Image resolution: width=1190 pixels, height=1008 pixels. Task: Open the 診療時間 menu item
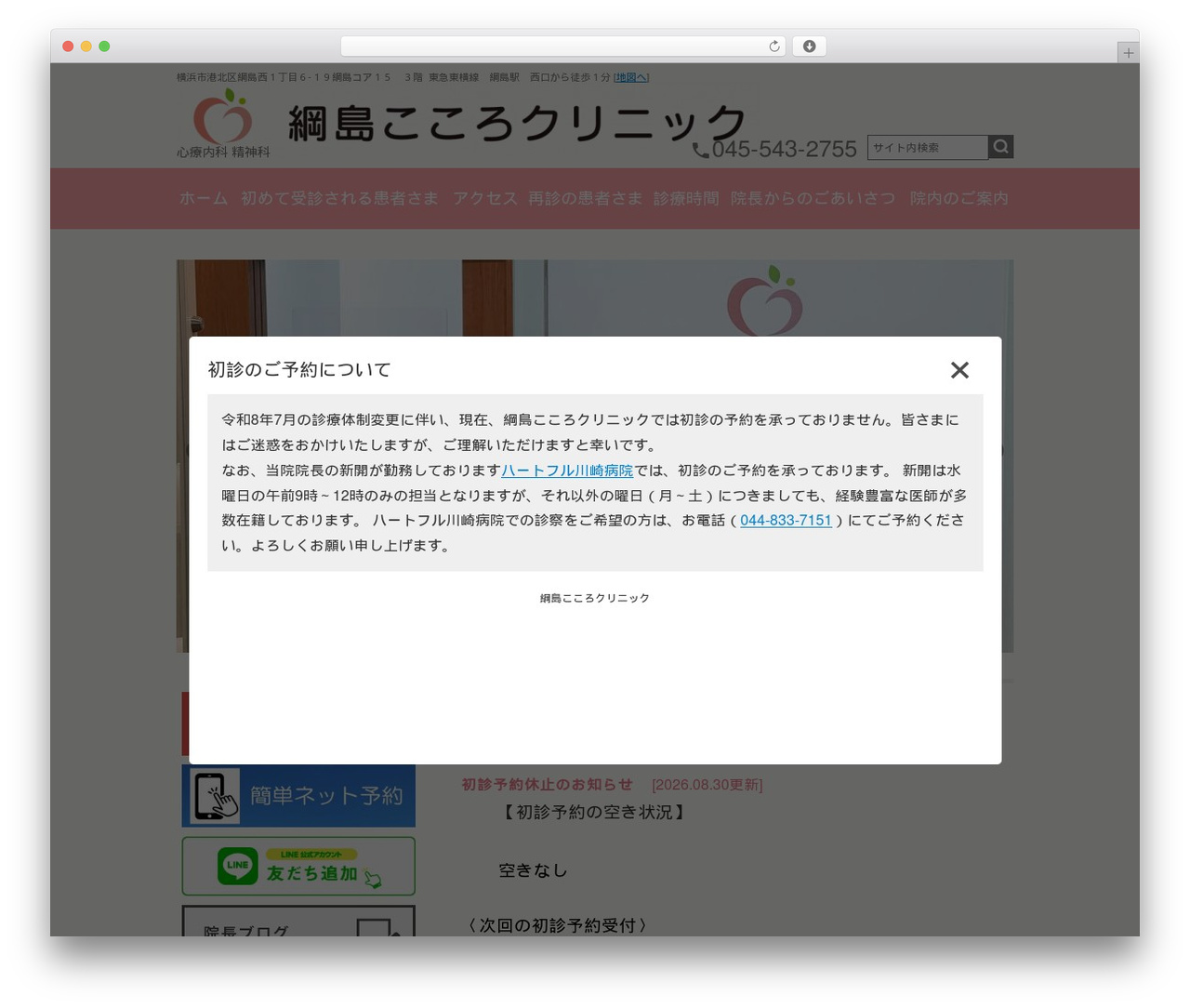click(x=686, y=198)
